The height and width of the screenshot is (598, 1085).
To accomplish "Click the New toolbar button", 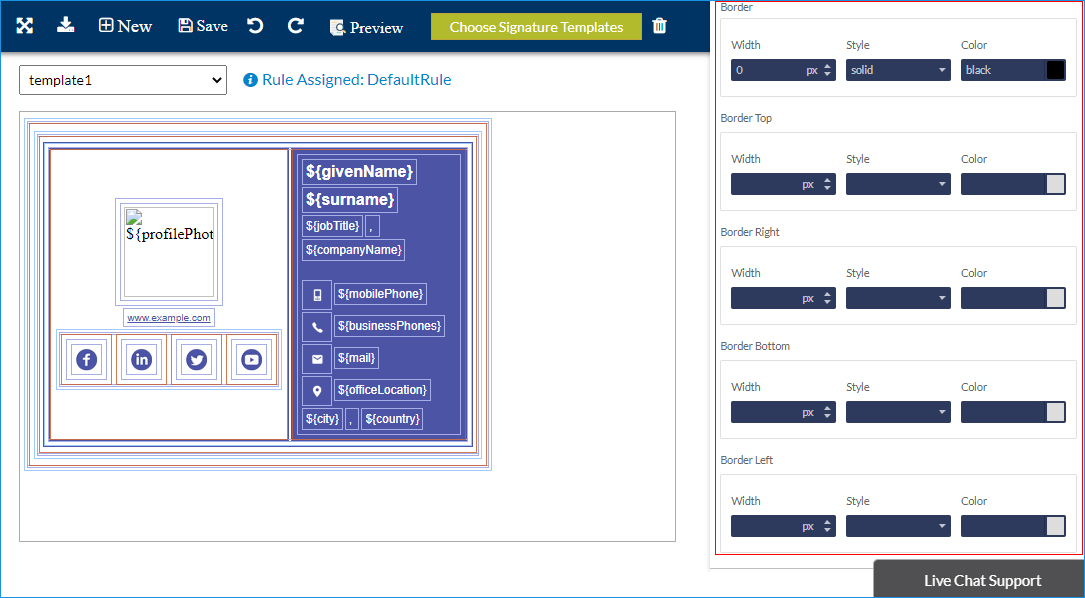I will (125, 26).
